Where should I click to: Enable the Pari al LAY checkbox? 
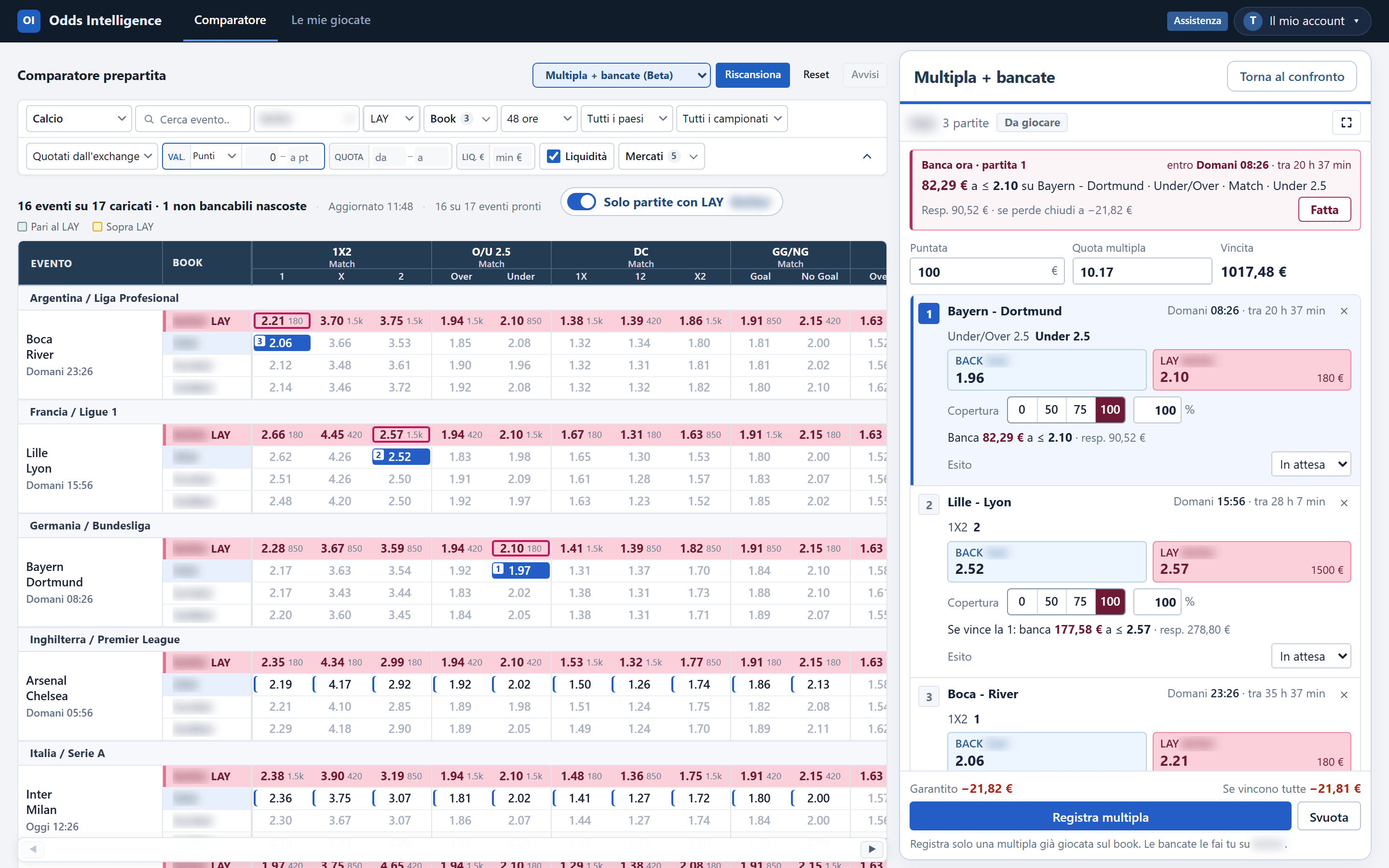(x=22, y=227)
